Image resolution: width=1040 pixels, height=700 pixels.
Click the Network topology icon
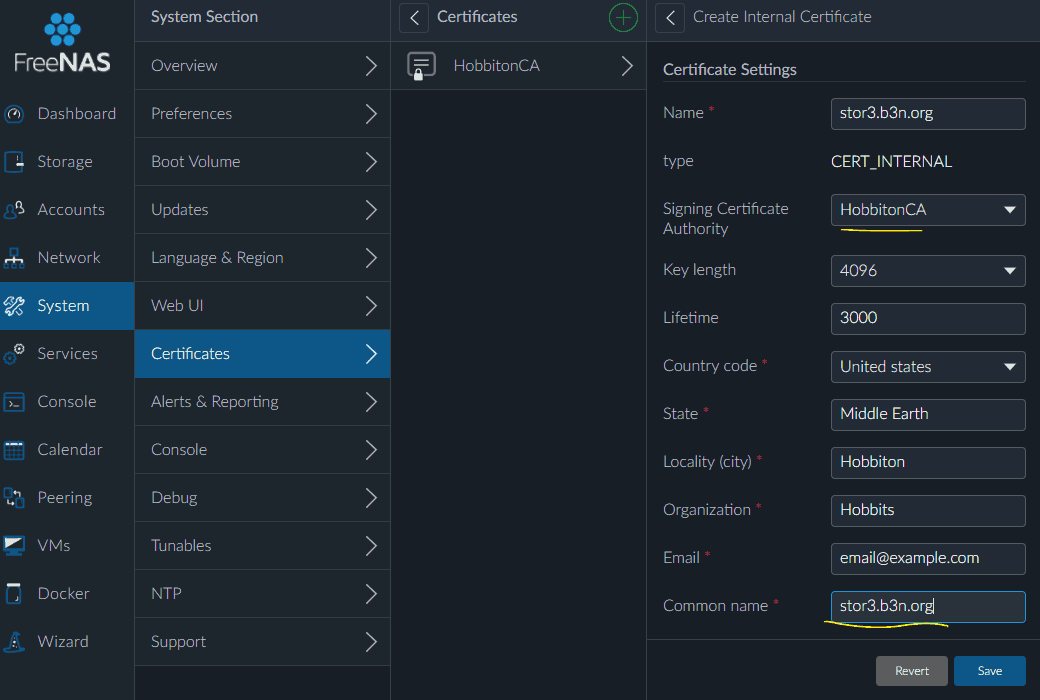pyautogui.click(x=15, y=257)
